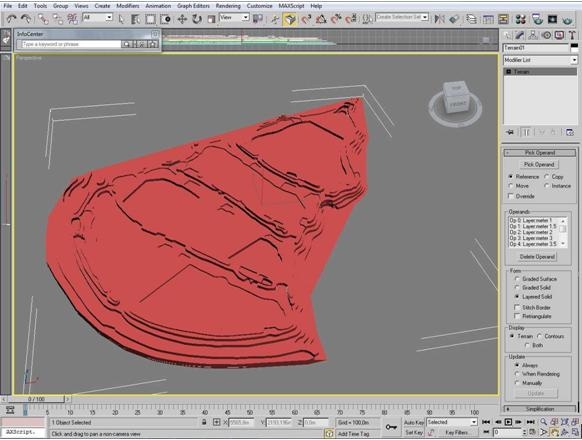Image resolution: width=582 pixels, height=440 pixels.
Task: Click the Undo arrow icon
Action: [x=12, y=19]
